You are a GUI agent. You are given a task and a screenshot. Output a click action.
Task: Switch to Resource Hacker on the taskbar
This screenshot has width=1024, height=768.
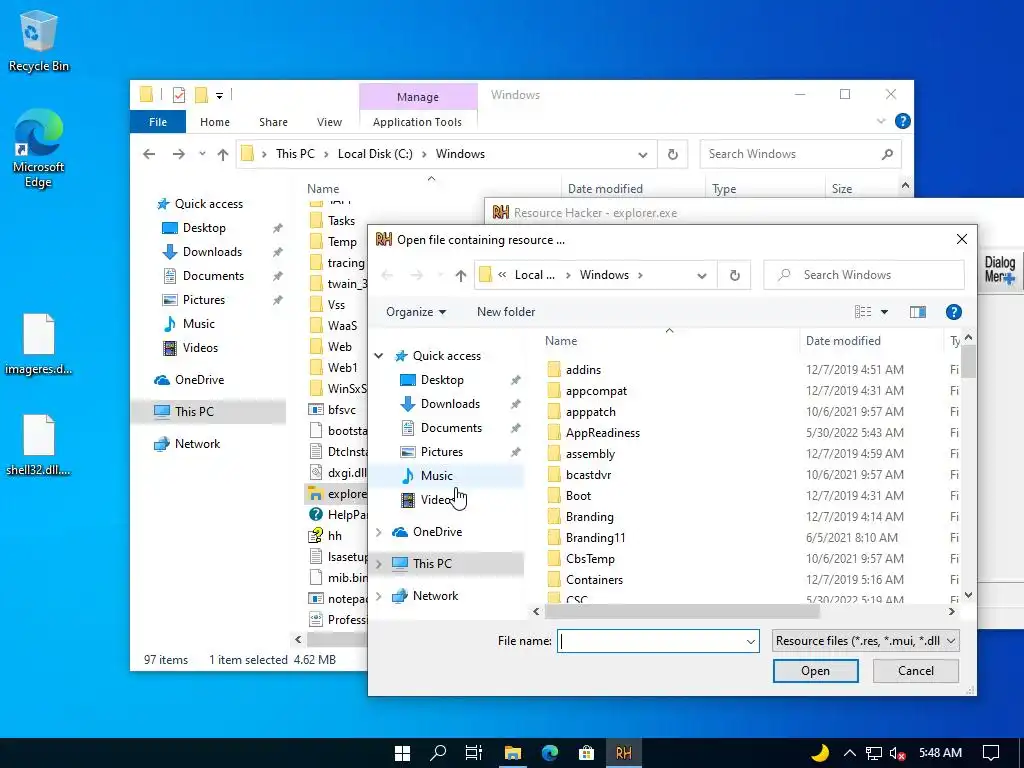(624, 753)
